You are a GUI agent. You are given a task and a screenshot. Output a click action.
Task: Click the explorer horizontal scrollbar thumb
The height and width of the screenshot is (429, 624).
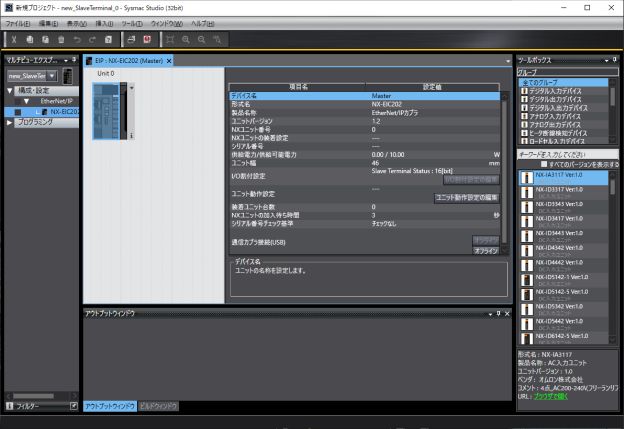coord(33,396)
